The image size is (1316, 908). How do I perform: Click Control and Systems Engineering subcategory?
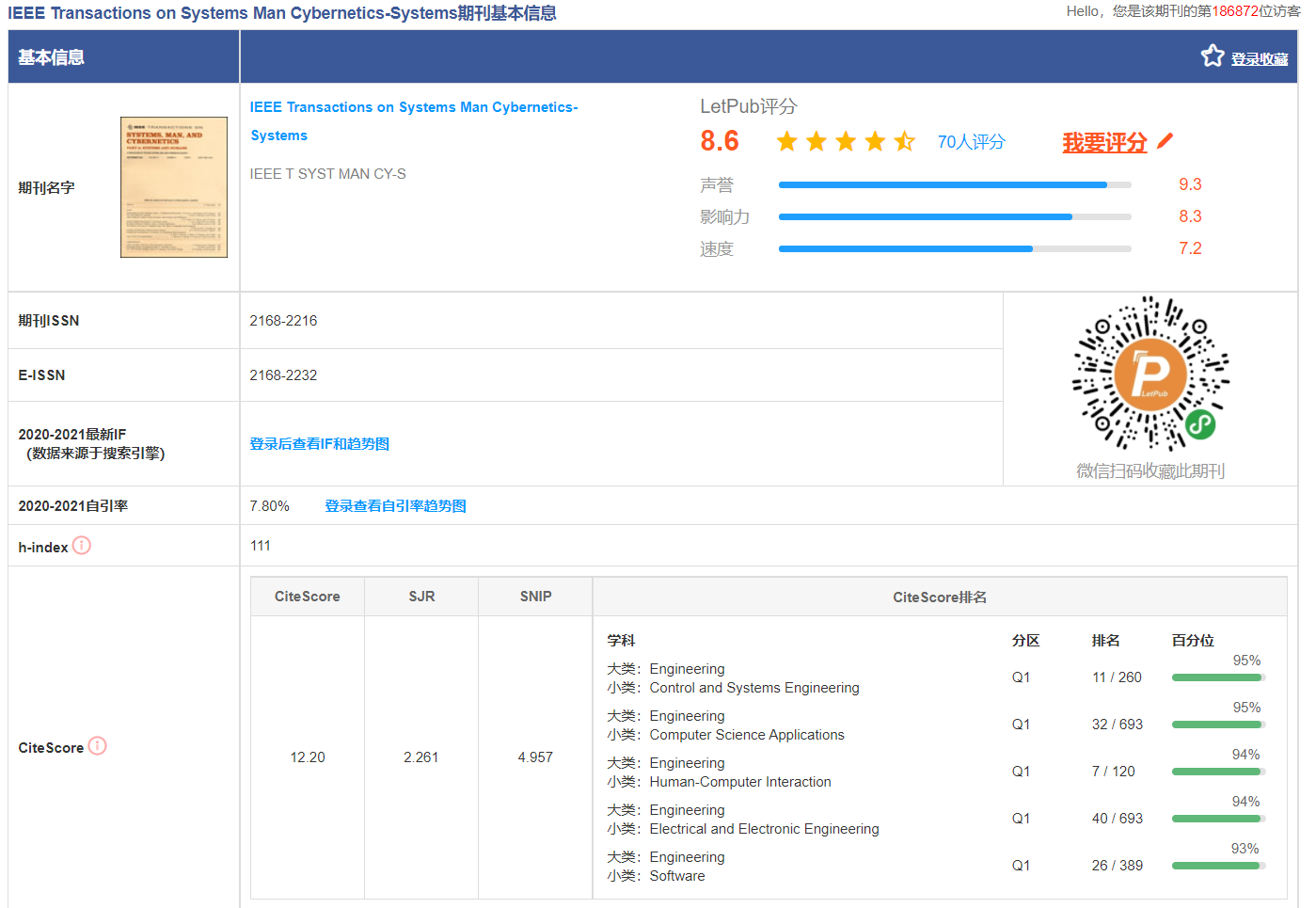(x=754, y=688)
